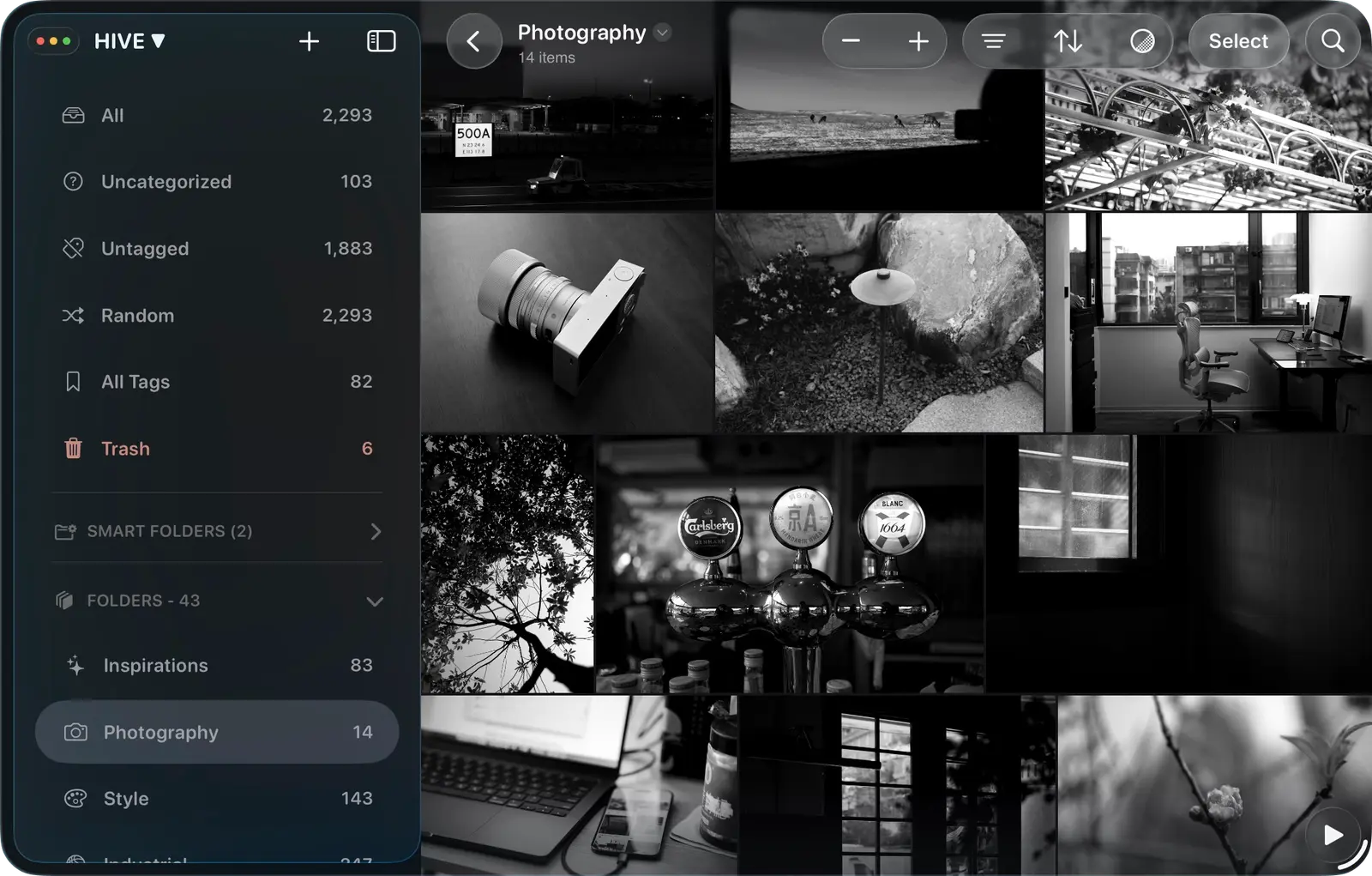The height and width of the screenshot is (876, 1372).
Task: Collapse the Folders section
Action: 375,601
